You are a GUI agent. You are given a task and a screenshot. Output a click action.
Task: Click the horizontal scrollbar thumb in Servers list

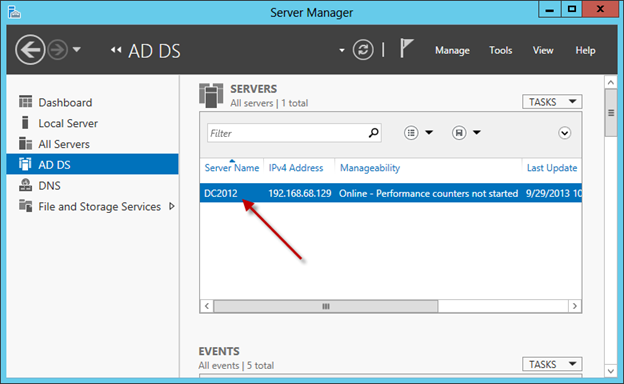coord(326,306)
